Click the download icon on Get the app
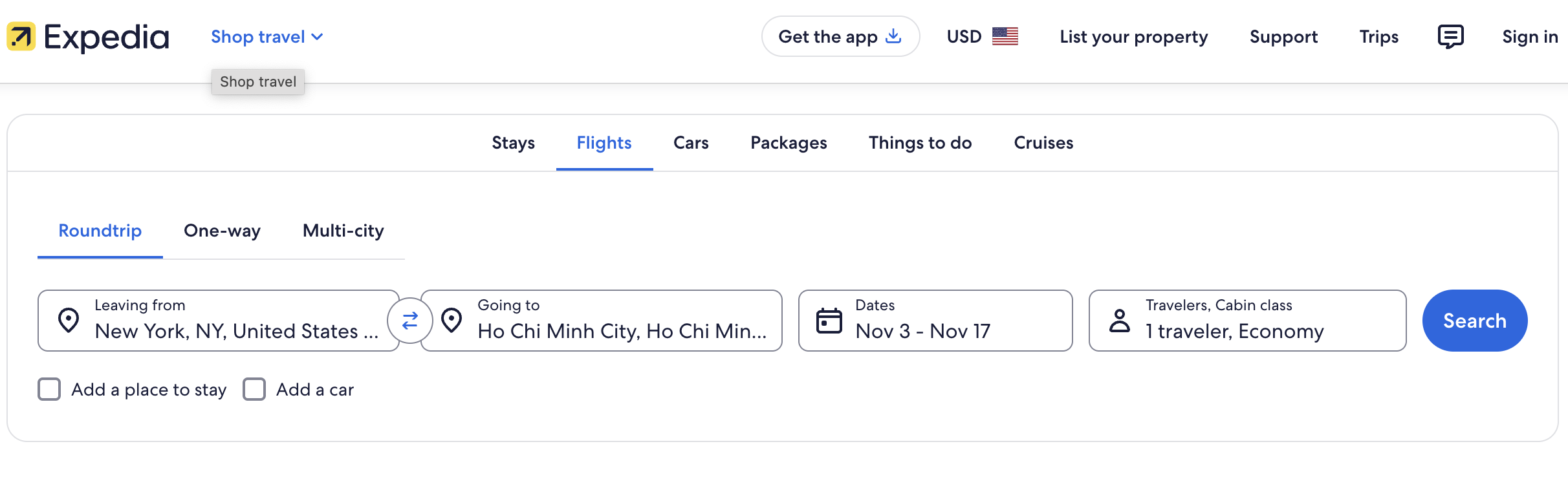Viewport: 1568px width, 477px height. point(893,37)
